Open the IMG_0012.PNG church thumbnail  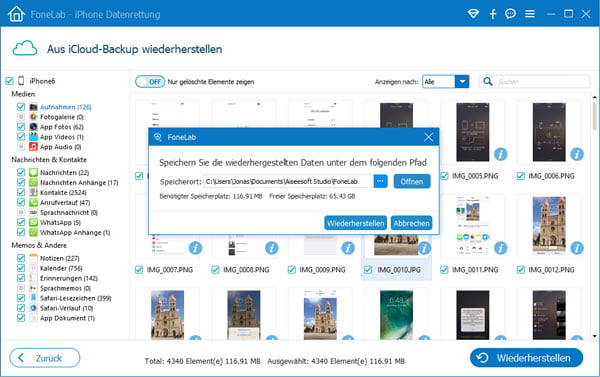pyautogui.click(x=549, y=226)
